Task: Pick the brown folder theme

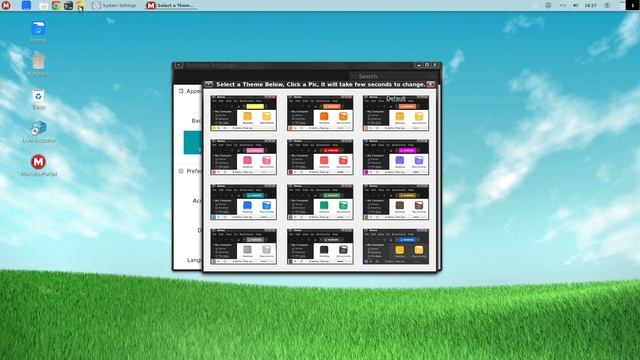Action: (x=396, y=202)
